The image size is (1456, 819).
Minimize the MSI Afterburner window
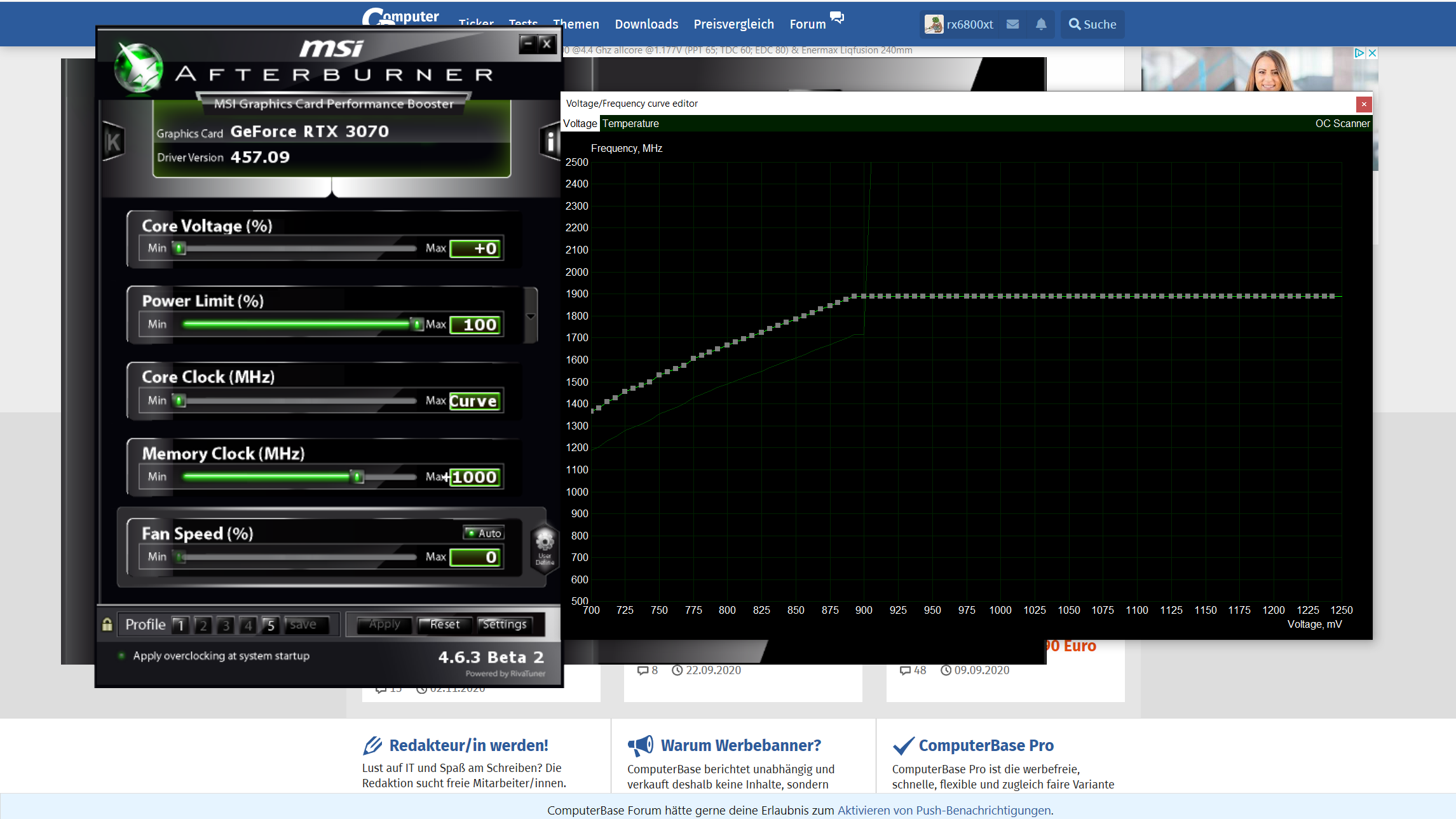point(527,44)
